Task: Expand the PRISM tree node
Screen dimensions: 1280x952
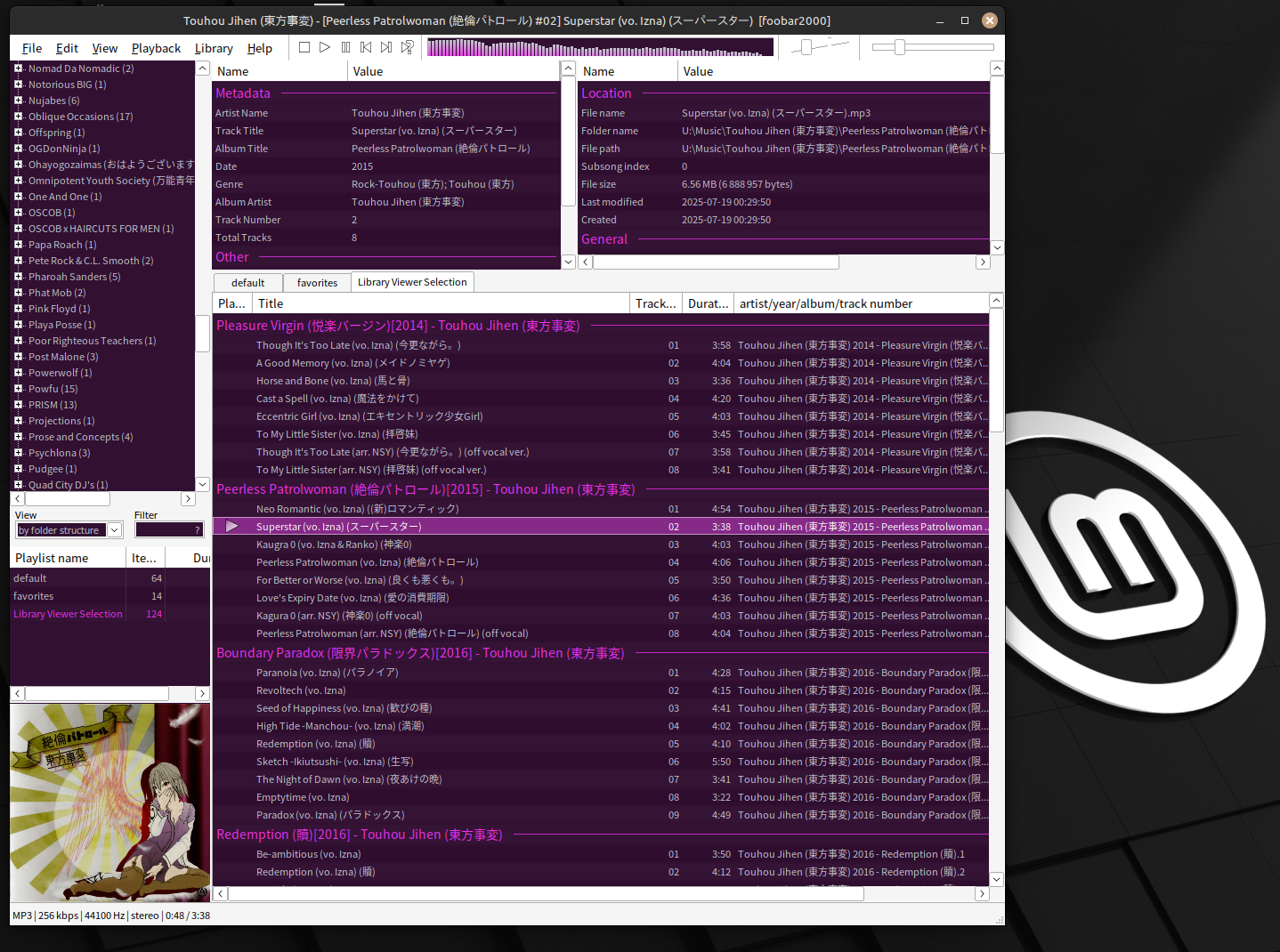Action: [x=18, y=405]
